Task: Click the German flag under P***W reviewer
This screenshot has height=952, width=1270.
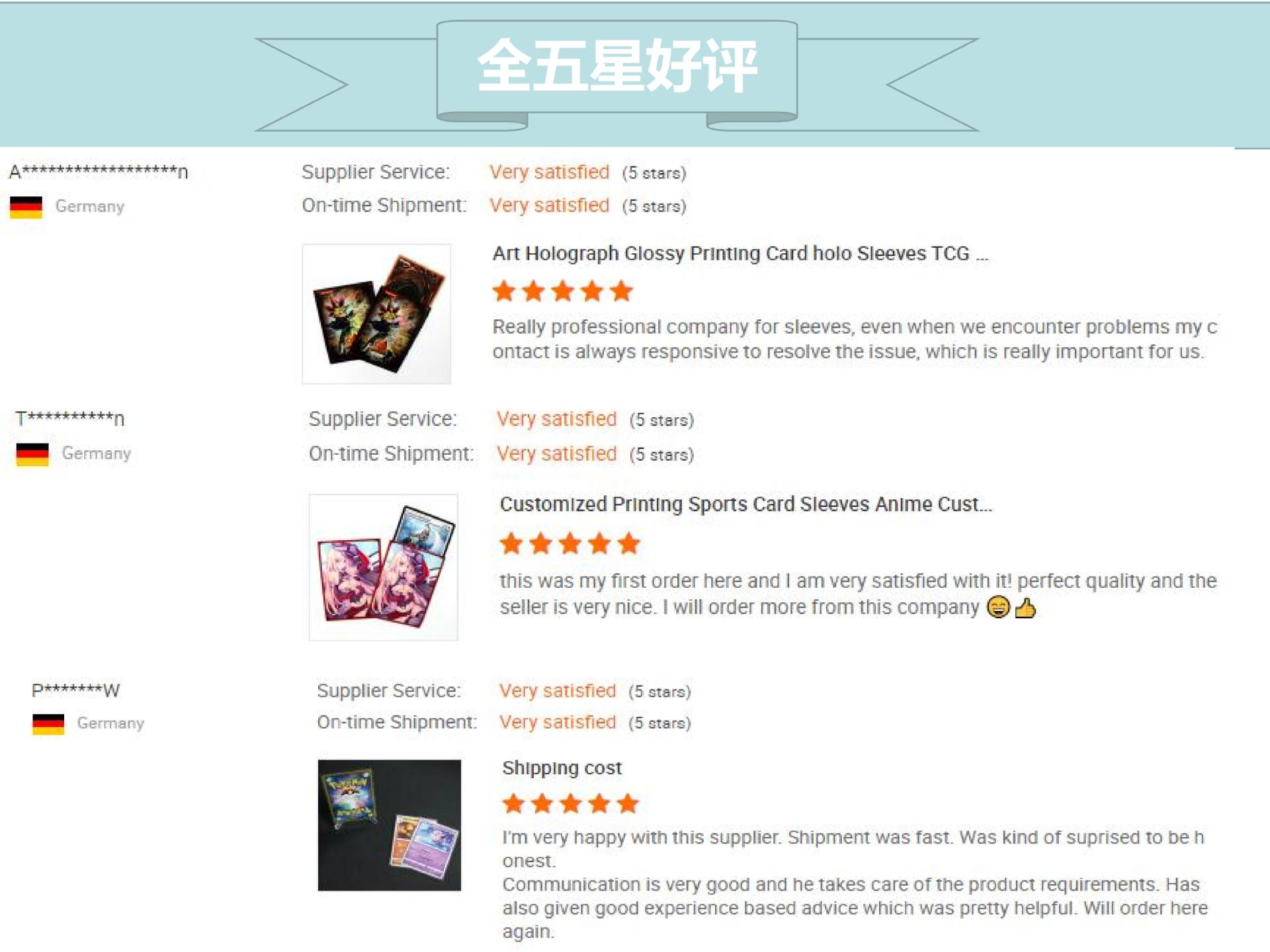Action: point(48,724)
